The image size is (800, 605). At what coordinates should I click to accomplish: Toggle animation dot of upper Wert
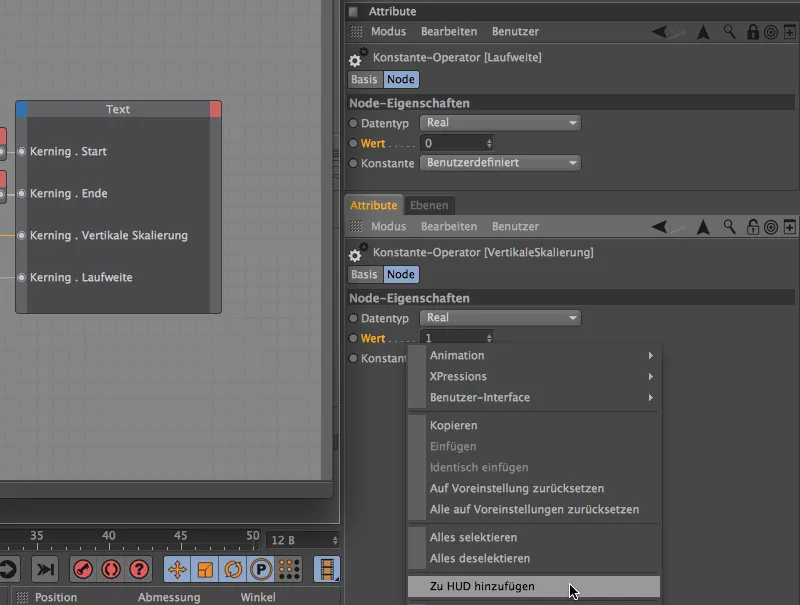tap(353, 143)
